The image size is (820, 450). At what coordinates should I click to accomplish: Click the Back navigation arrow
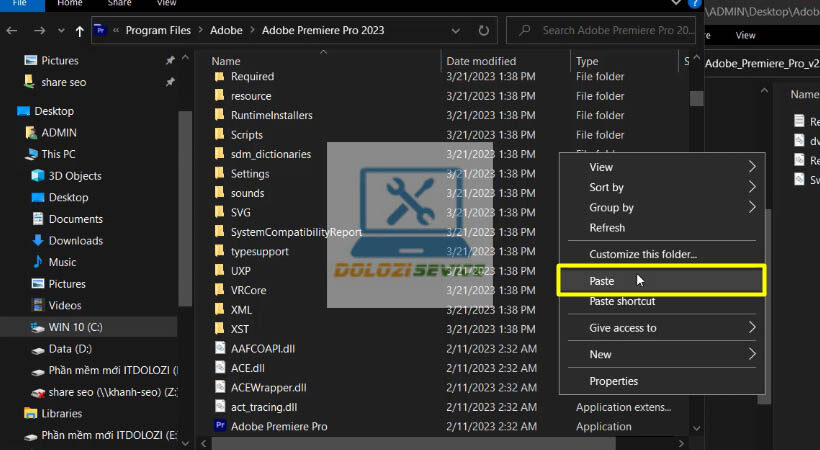12,31
